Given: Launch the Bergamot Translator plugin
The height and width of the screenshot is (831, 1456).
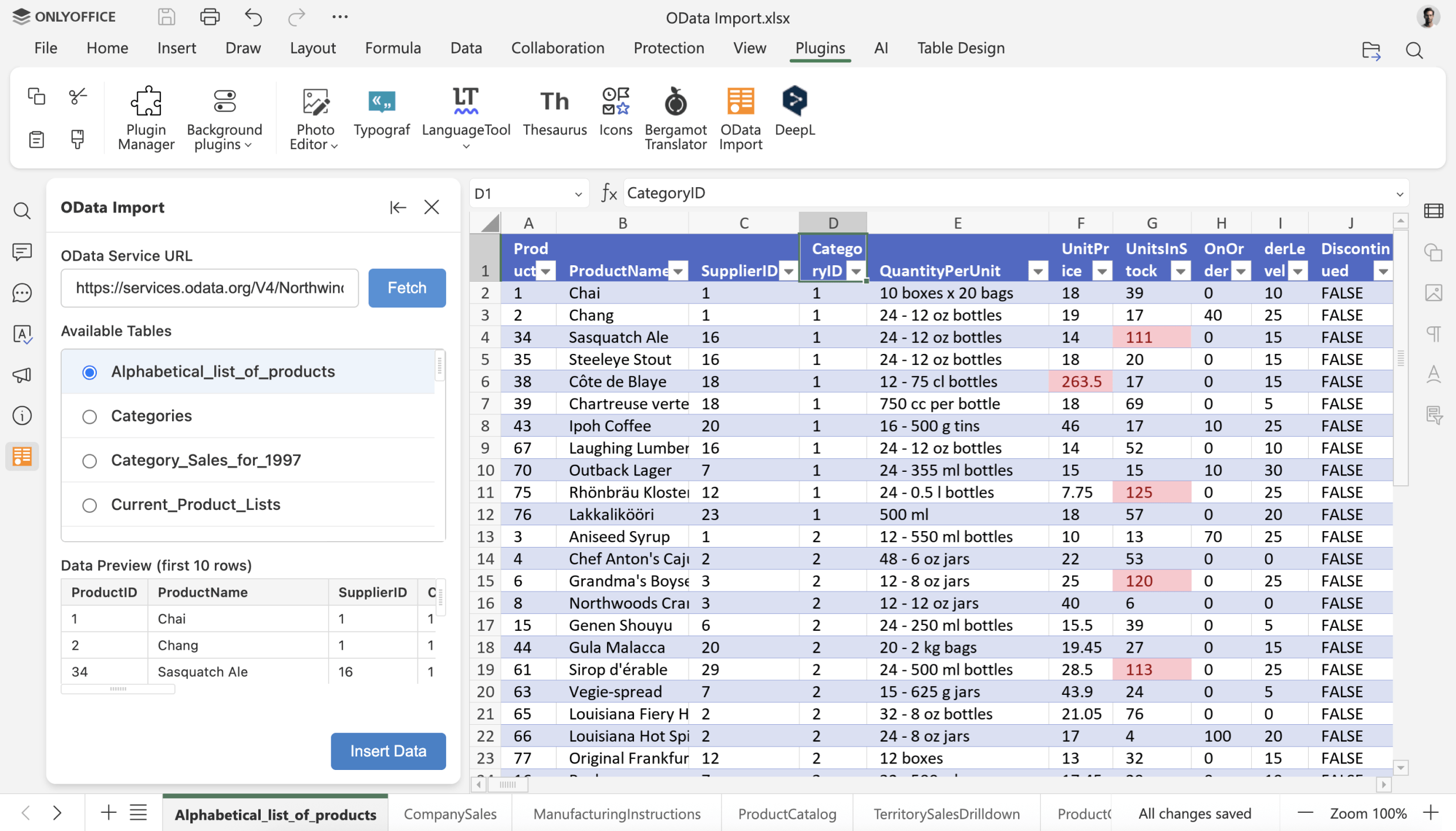Looking at the screenshot, I should click(675, 117).
